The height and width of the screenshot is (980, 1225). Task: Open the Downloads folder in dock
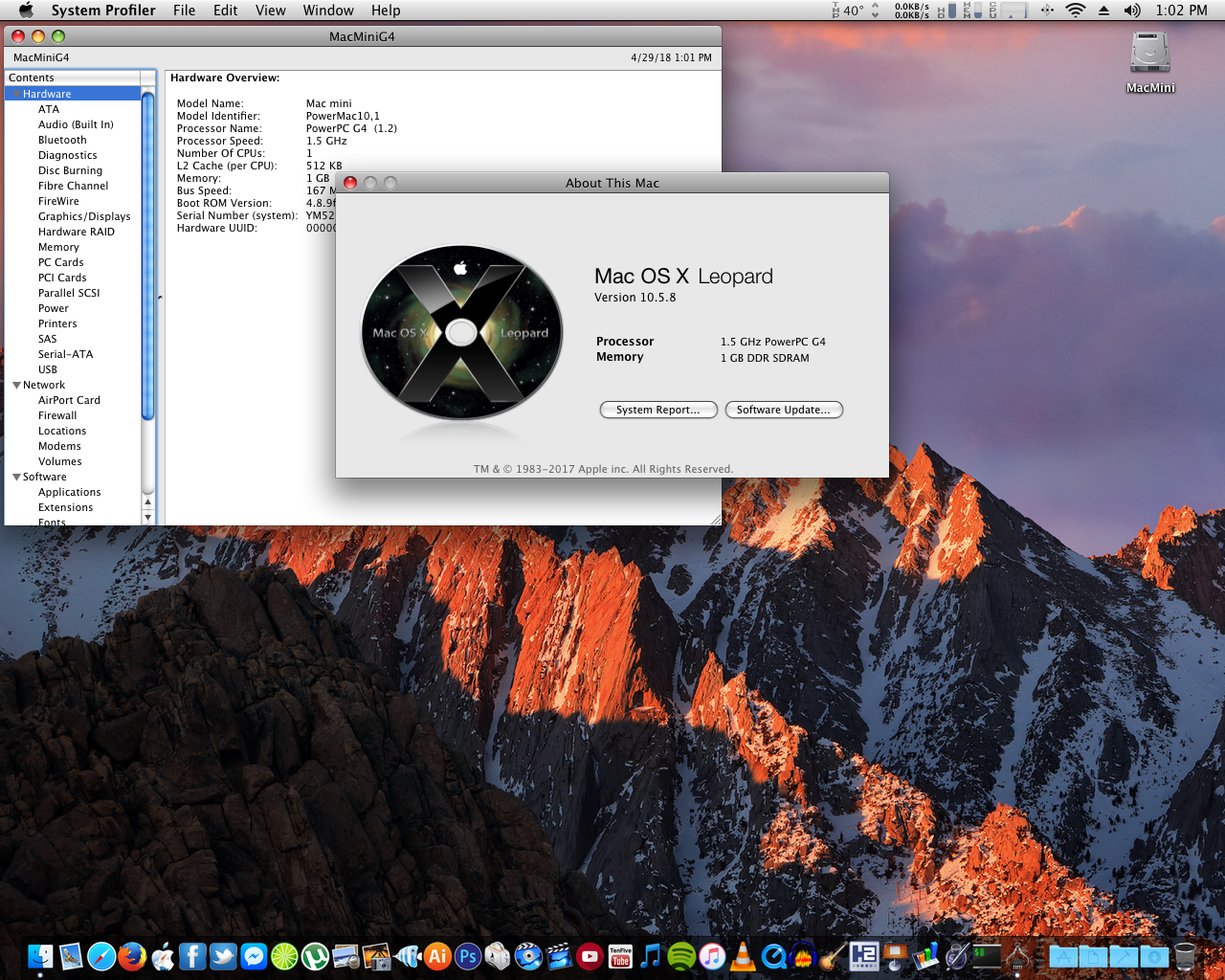(x=1154, y=956)
